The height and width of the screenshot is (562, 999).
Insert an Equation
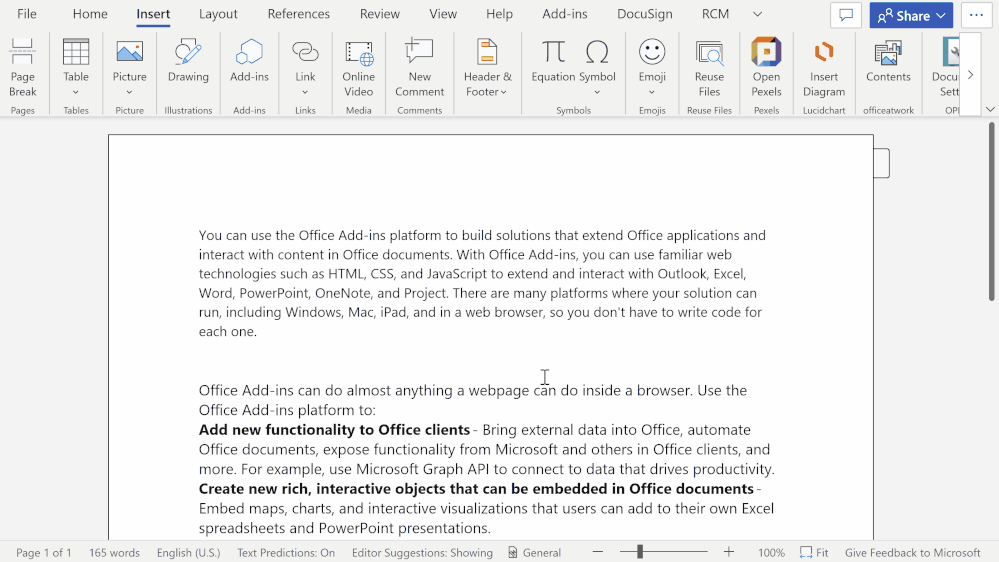(x=553, y=61)
